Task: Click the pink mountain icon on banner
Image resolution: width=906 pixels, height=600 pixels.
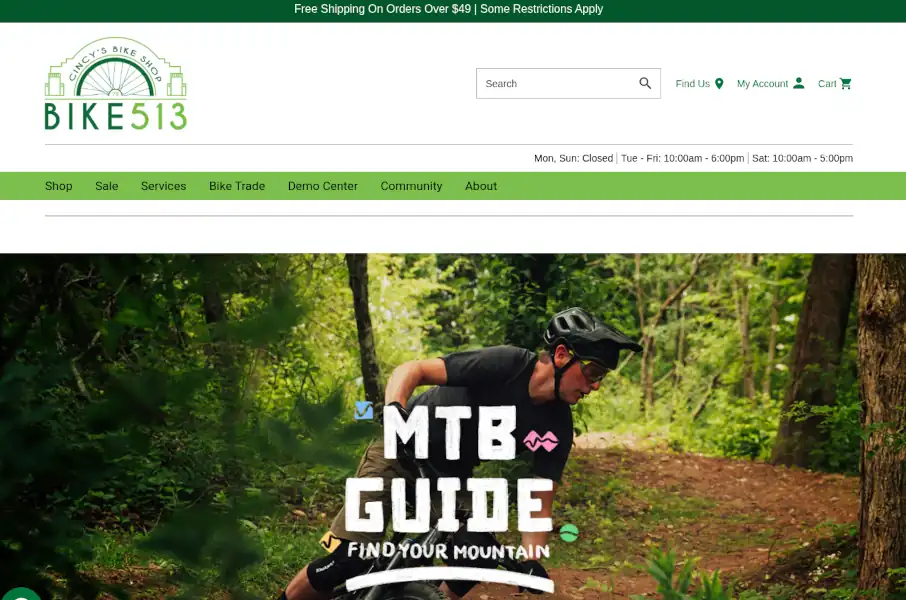Action: tap(541, 441)
